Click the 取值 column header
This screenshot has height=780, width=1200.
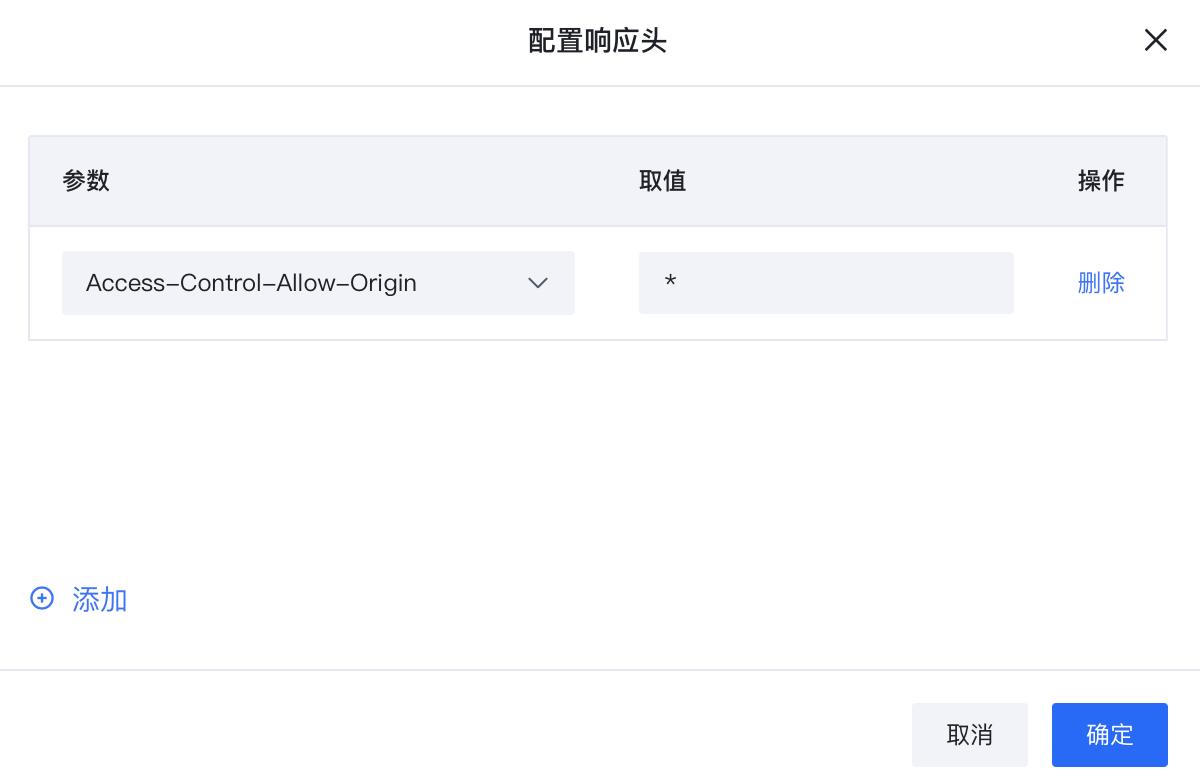(x=662, y=180)
